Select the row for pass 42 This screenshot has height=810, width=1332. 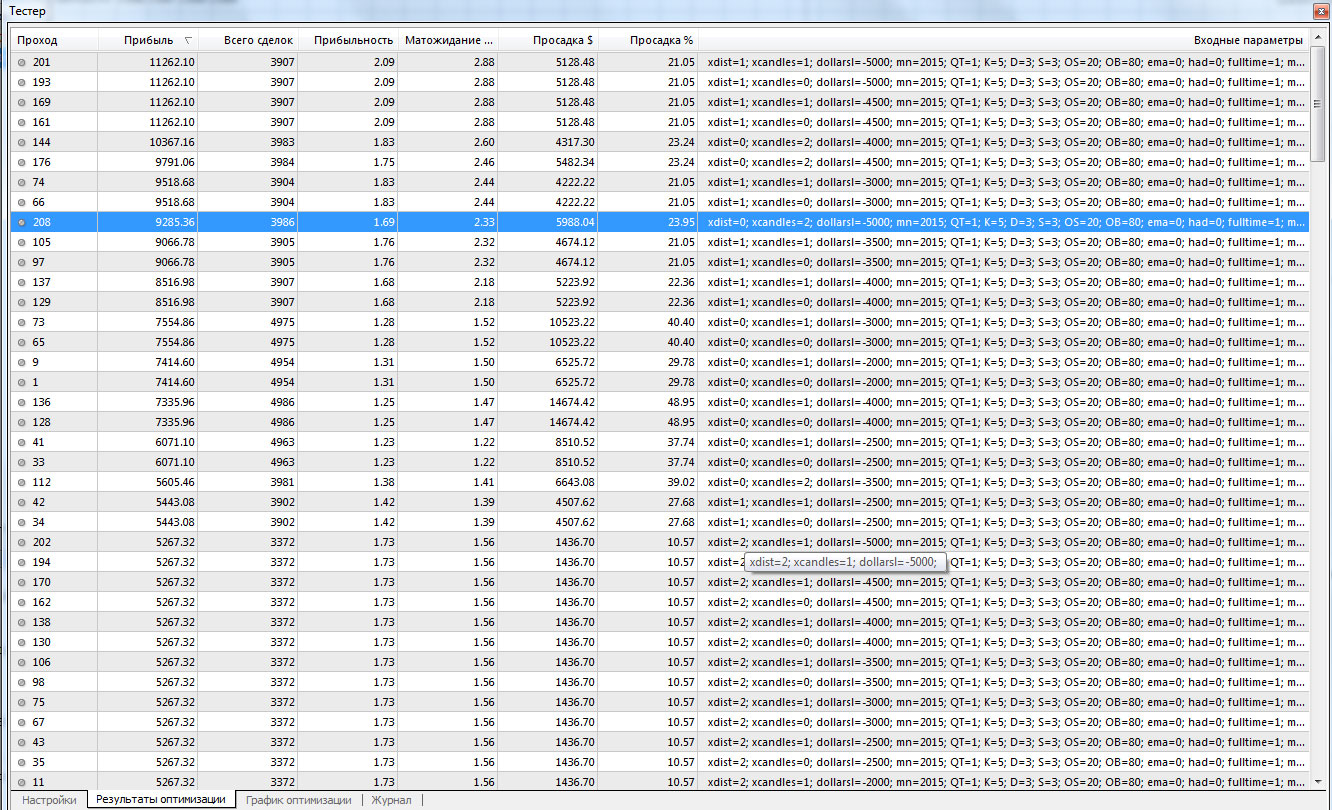pyautogui.click(x=660, y=502)
